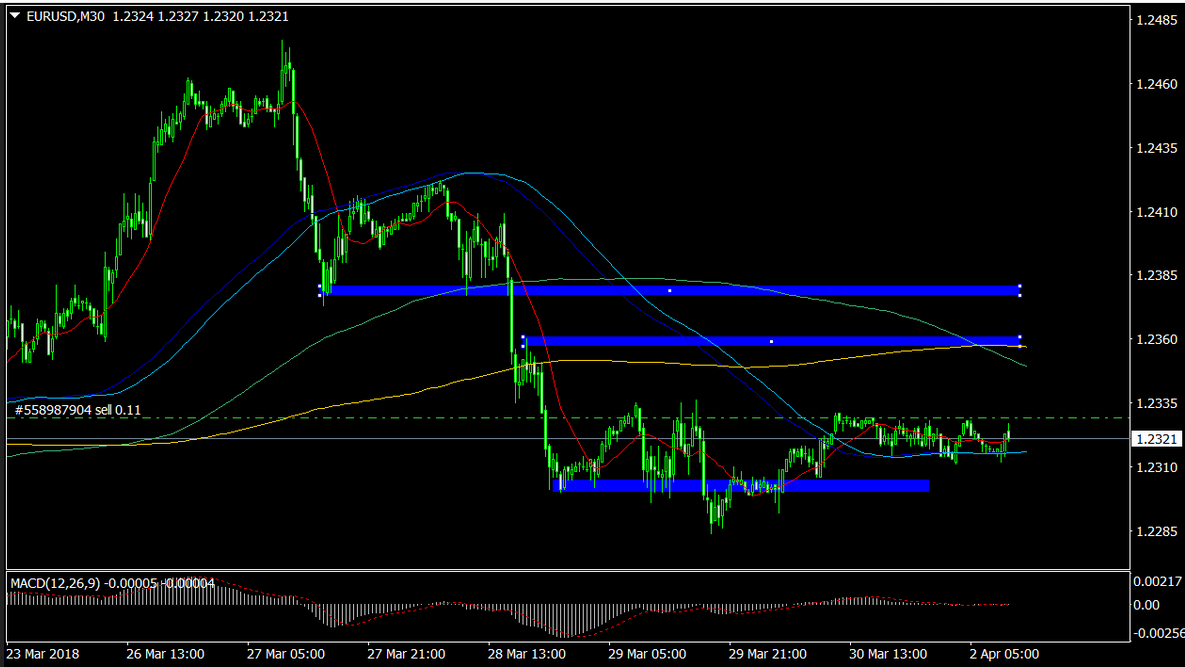Click the center handle of the upper blue rectangle
1185x667 pixels.
tap(669, 290)
